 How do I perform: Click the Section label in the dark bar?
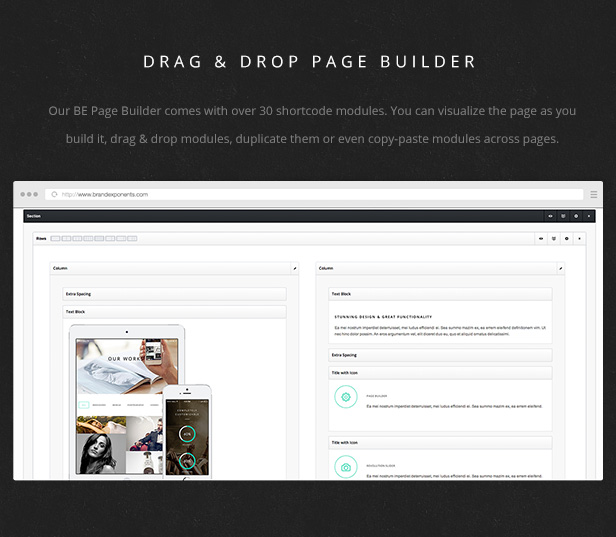click(34, 216)
